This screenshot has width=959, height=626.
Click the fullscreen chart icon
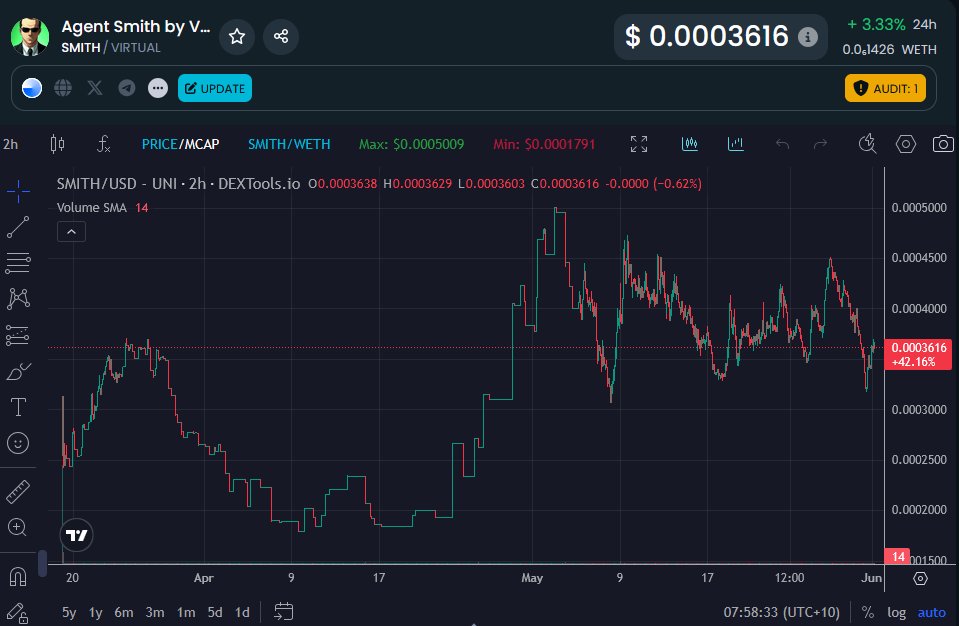639,144
